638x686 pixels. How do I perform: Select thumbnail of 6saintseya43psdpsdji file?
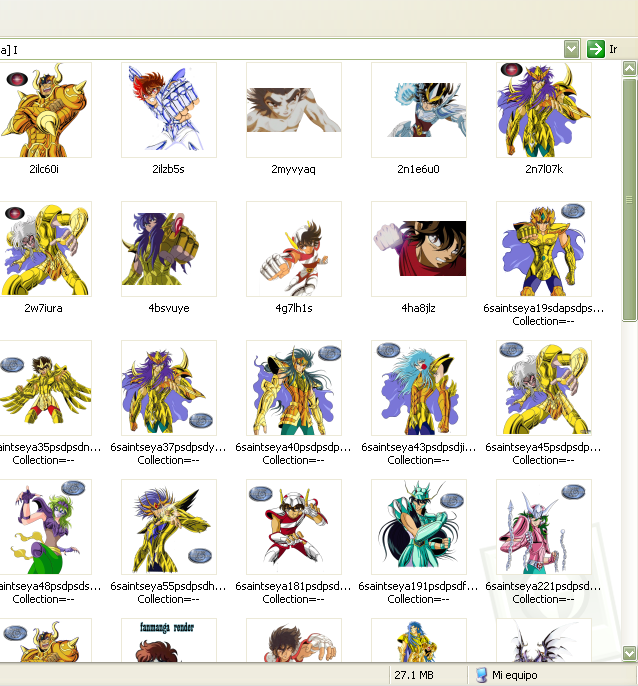pyautogui.click(x=419, y=388)
